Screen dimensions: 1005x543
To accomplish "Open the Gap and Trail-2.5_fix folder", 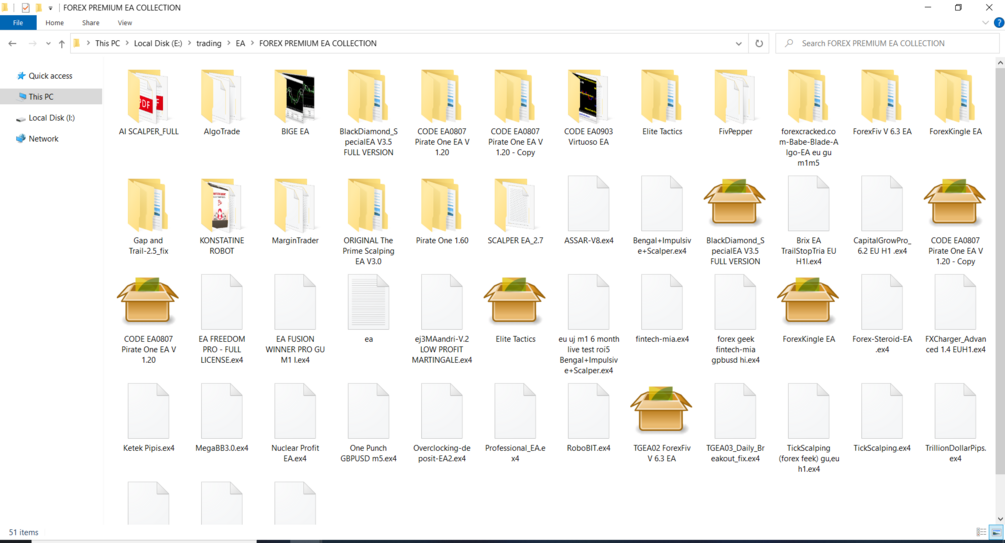I will coord(148,217).
